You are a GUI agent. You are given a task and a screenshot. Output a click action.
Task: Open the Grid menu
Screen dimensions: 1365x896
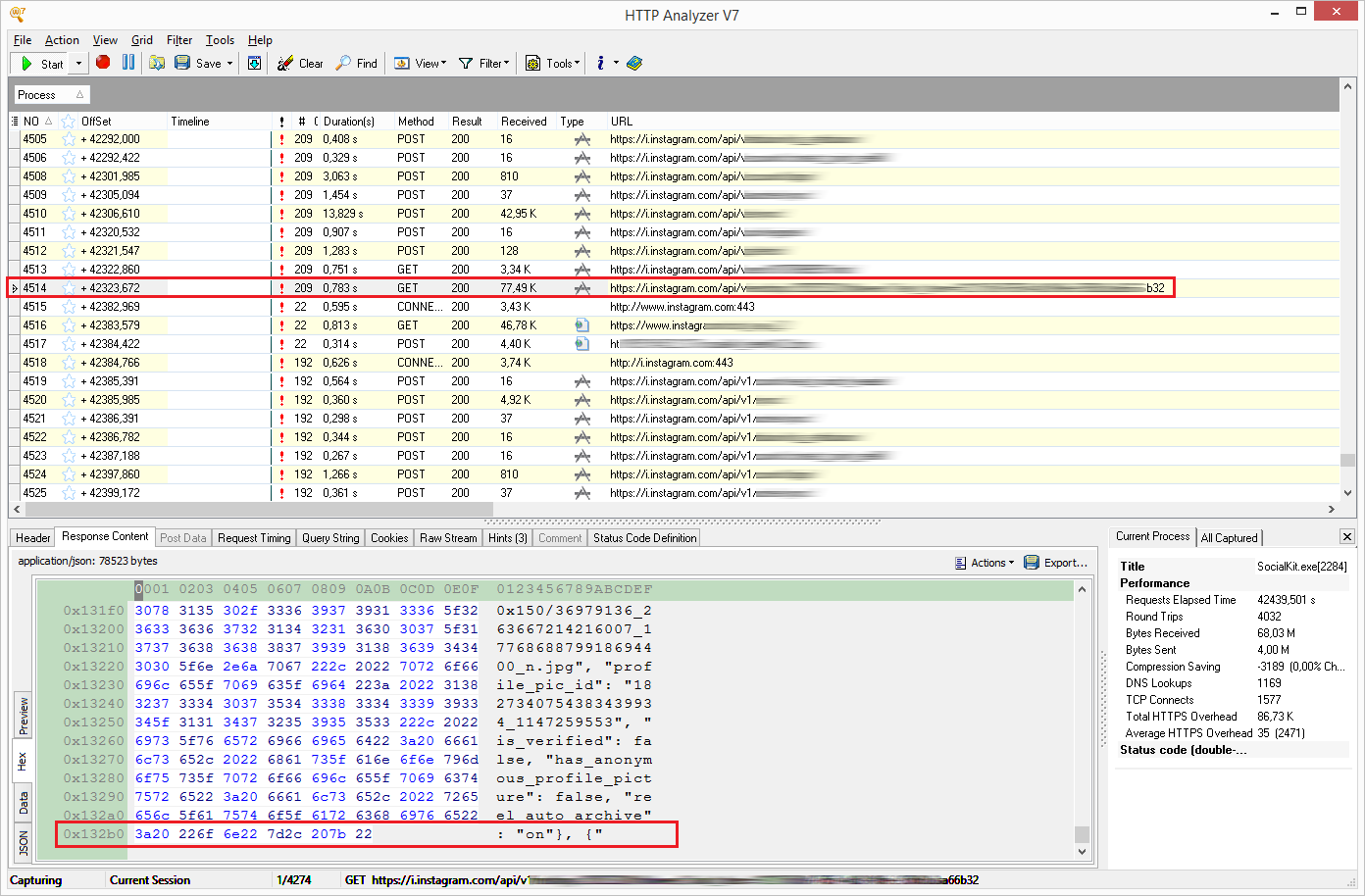pyautogui.click(x=142, y=40)
